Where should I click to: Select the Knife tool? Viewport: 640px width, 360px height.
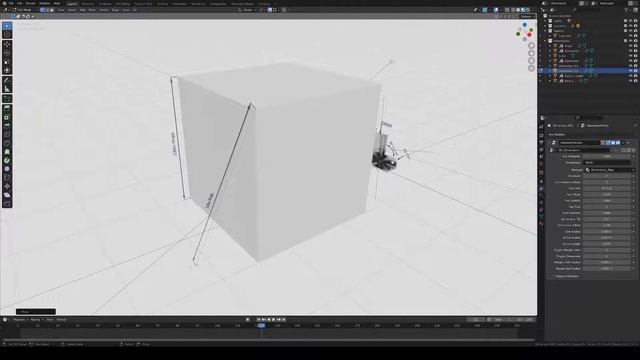[x=7, y=143]
